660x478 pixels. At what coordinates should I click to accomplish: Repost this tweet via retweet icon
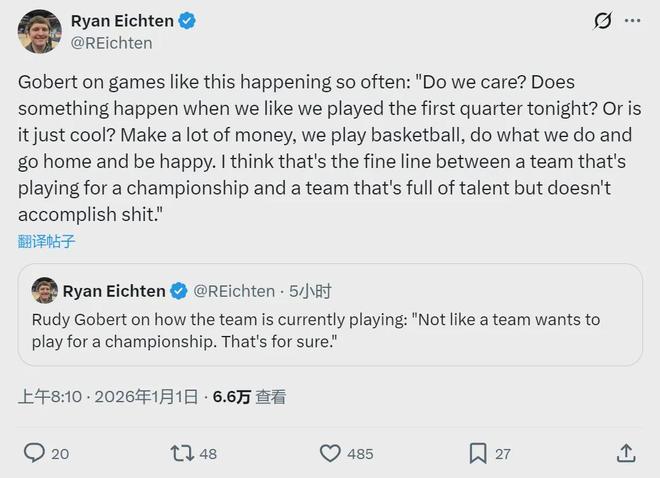click(x=181, y=453)
